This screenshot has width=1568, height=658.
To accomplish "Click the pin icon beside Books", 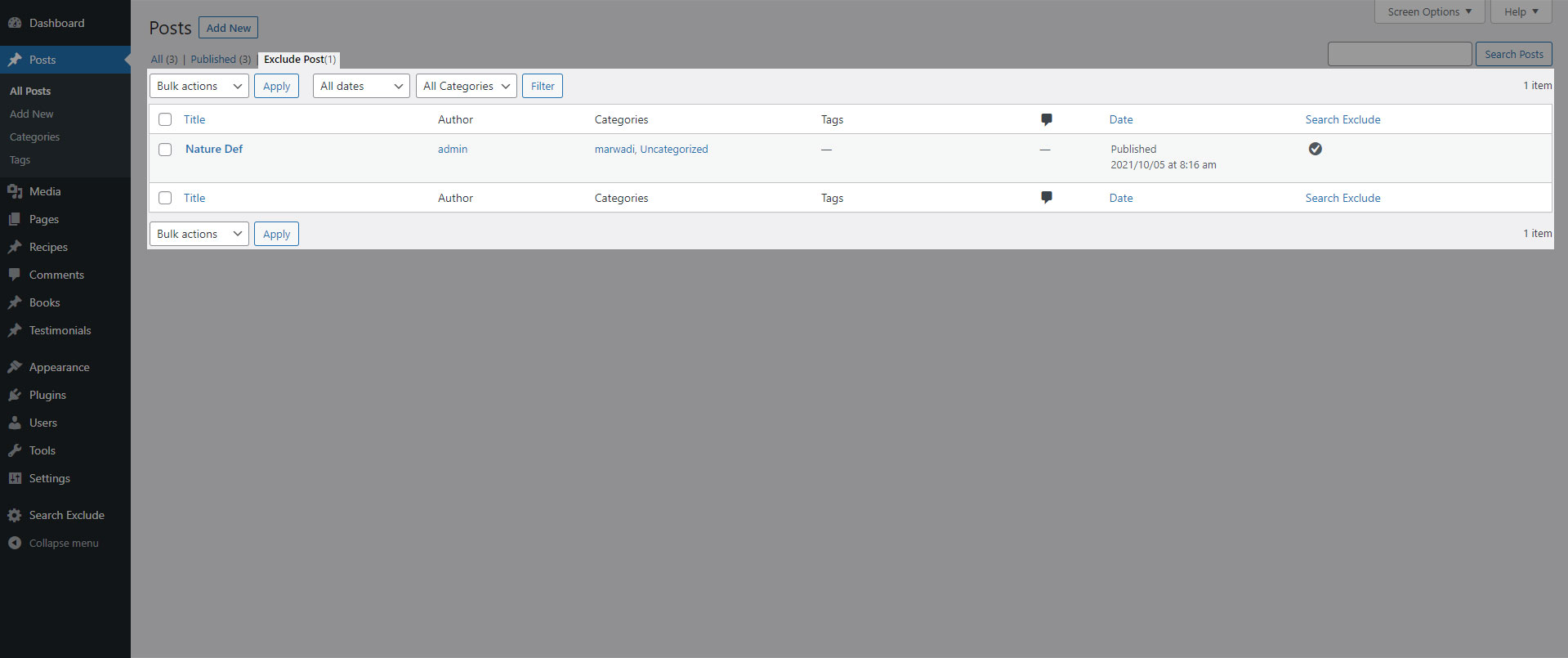I will [15, 302].
